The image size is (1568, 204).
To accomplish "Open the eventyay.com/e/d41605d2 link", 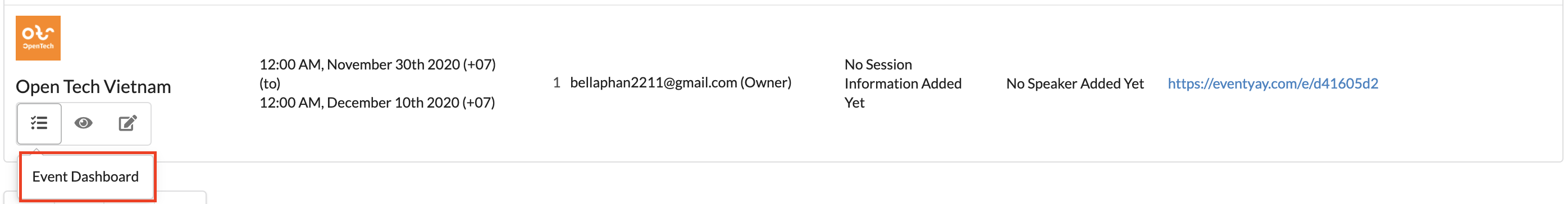I will point(1273,84).
